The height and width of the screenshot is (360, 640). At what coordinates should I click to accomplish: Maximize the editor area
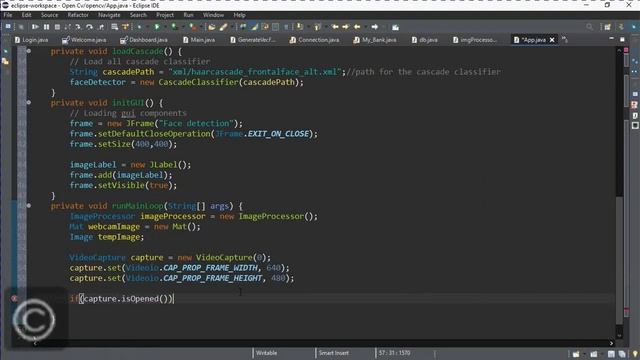click(x=622, y=39)
